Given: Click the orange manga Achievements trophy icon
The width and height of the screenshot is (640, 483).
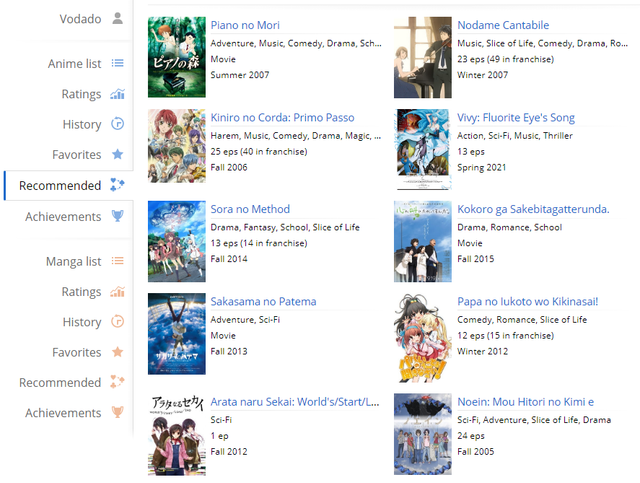Looking at the screenshot, I should [x=118, y=412].
